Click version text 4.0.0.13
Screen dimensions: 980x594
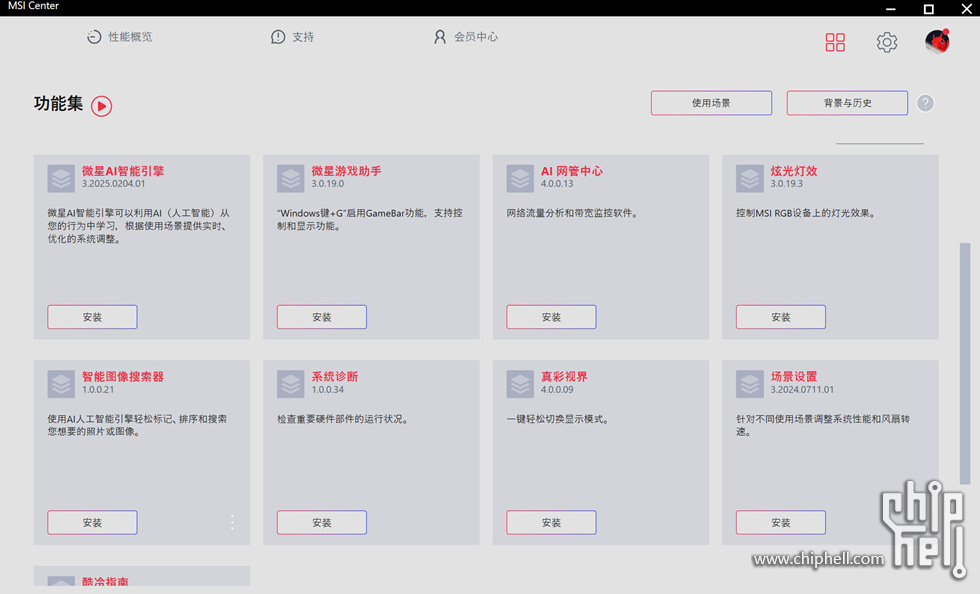(557, 184)
